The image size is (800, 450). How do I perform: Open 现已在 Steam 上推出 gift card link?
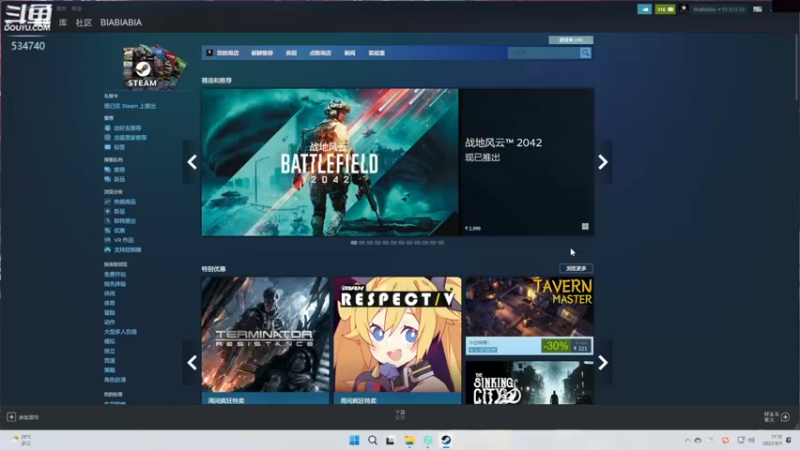130,106
